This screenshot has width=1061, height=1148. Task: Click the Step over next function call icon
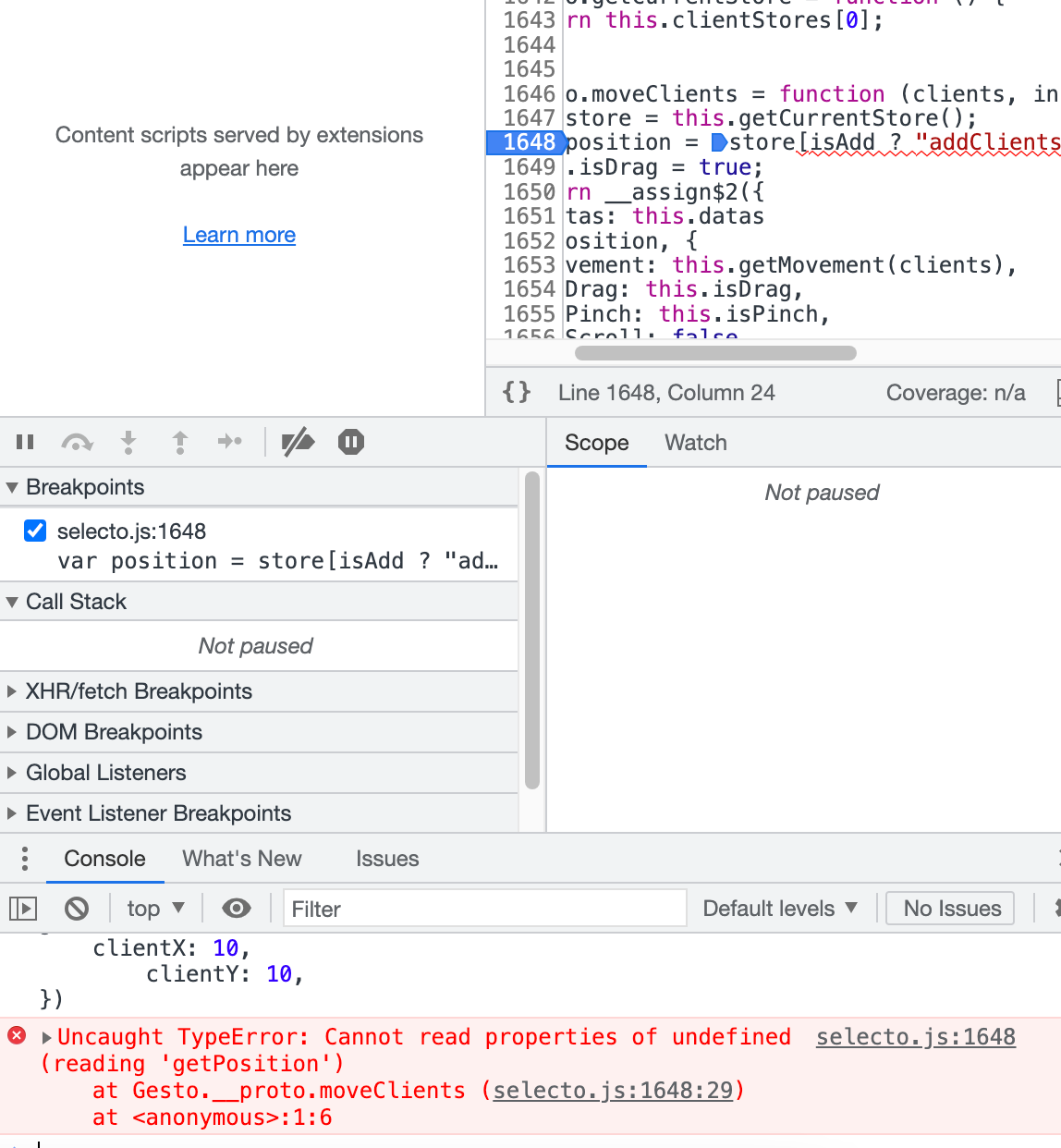tap(77, 443)
